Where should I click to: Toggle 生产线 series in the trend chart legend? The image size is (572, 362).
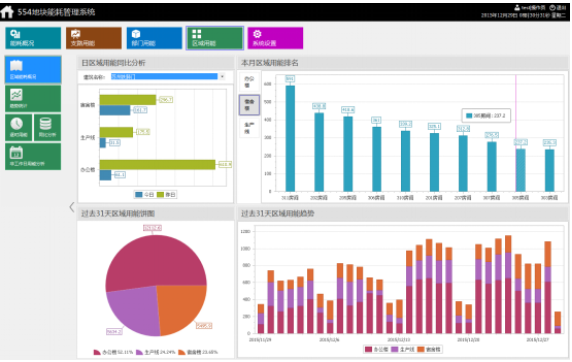(403, 349)
